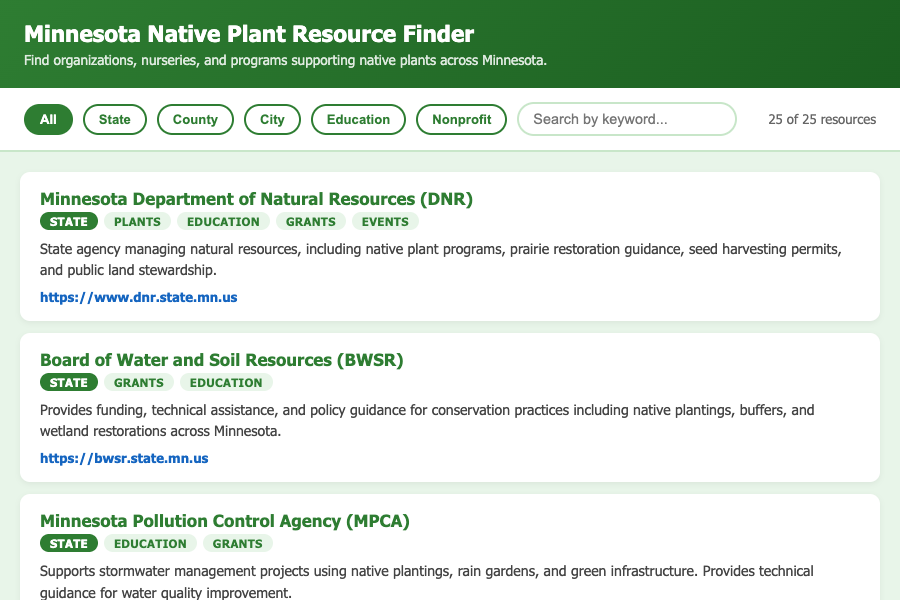Filter resources by Education
This screenshot has height=600, width=900.
click(358, 119)
